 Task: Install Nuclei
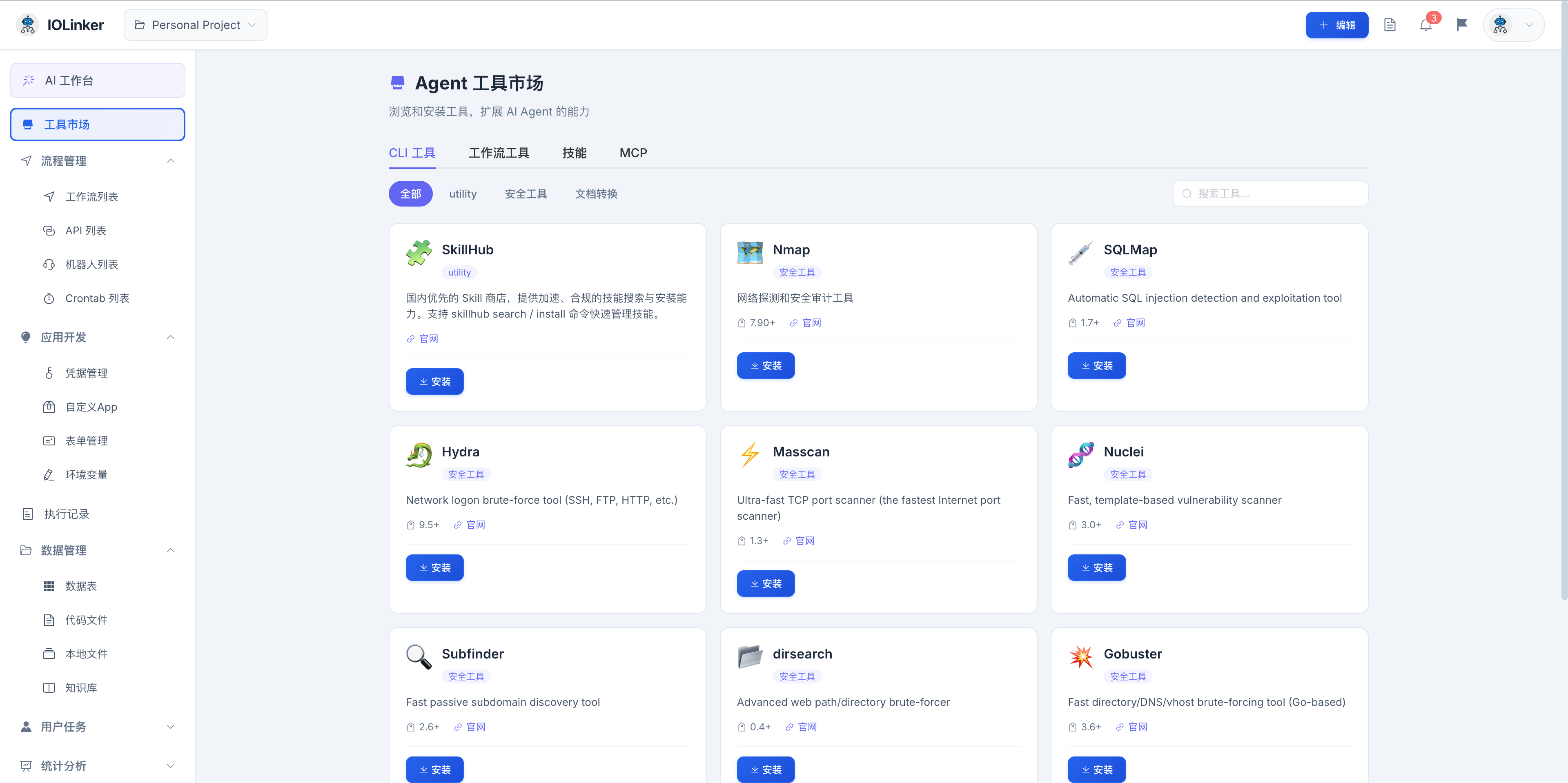point(1097,567)
